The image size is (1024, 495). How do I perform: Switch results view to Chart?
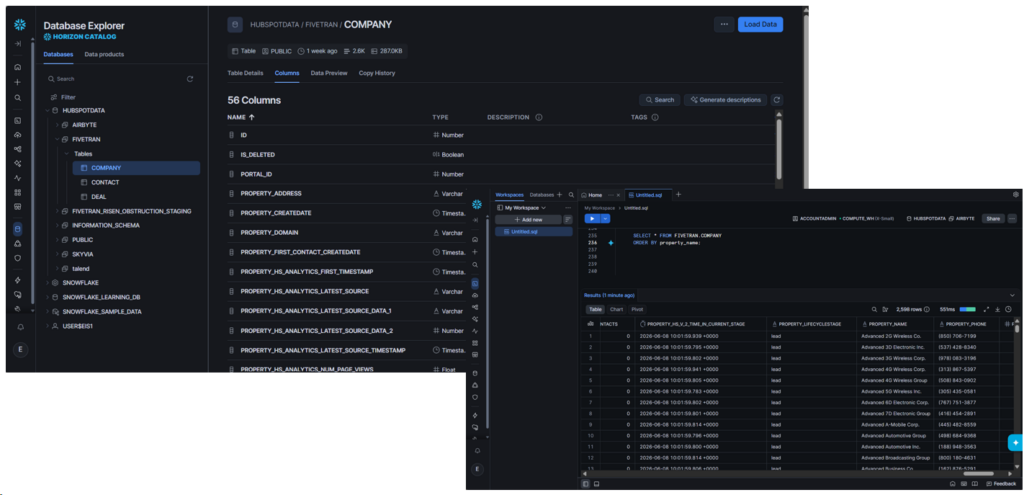616,310
